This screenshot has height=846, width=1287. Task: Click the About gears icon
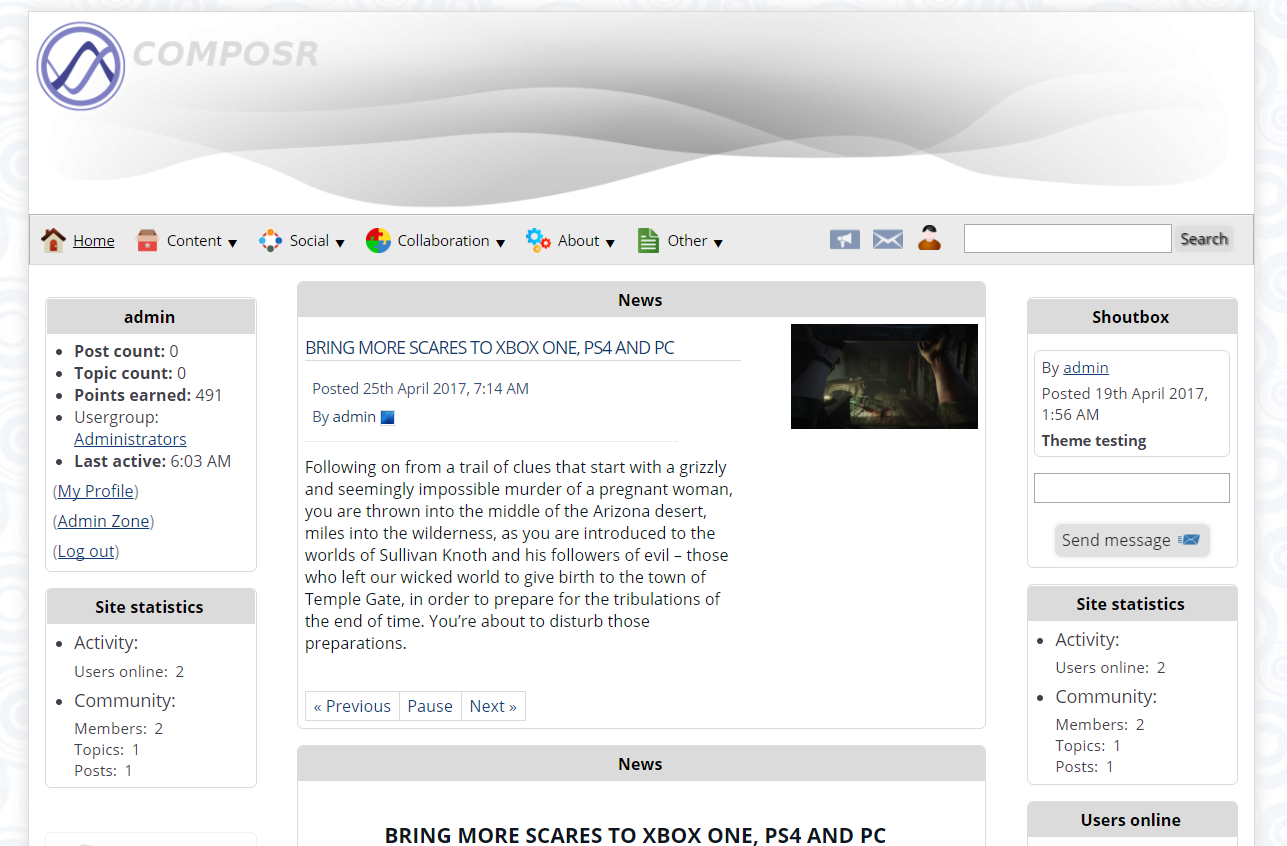coord(538,240)
